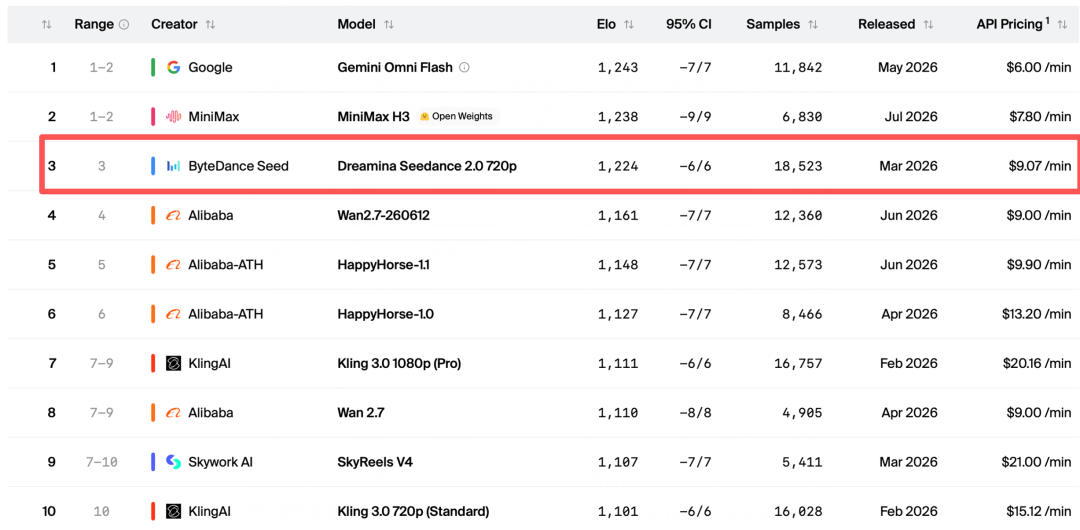Image resolution: width=1080 pixels, height=530 pixels.
Task: Sort by Creator column arrows
Action: 210,25
